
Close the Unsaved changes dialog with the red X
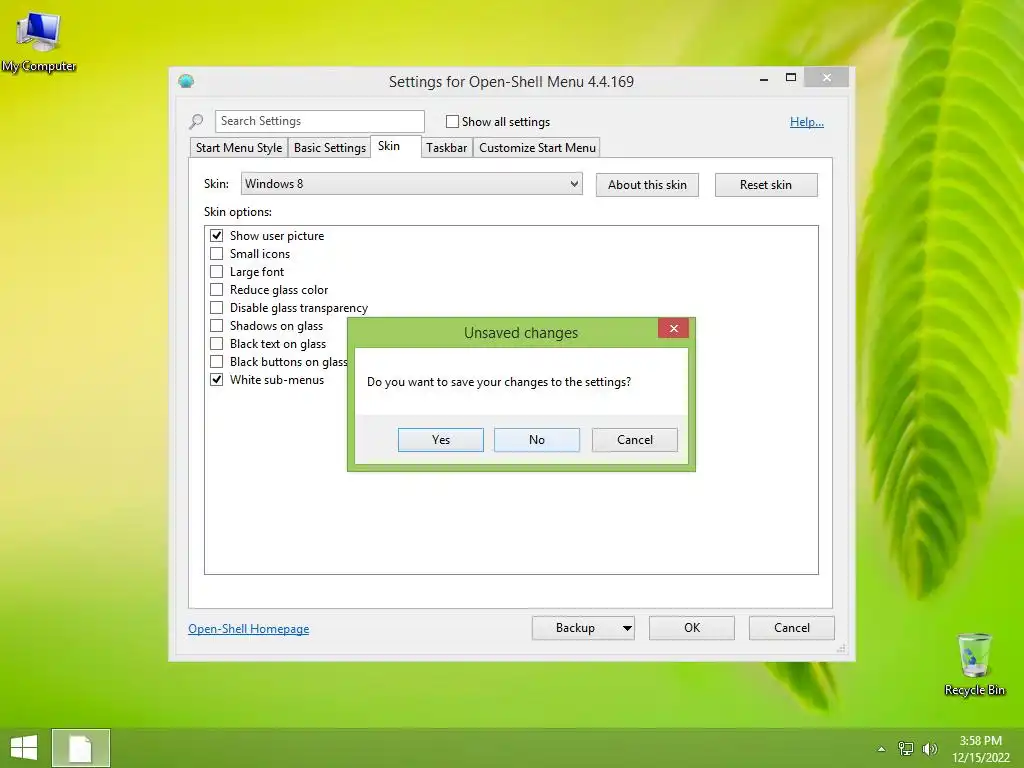673,328
